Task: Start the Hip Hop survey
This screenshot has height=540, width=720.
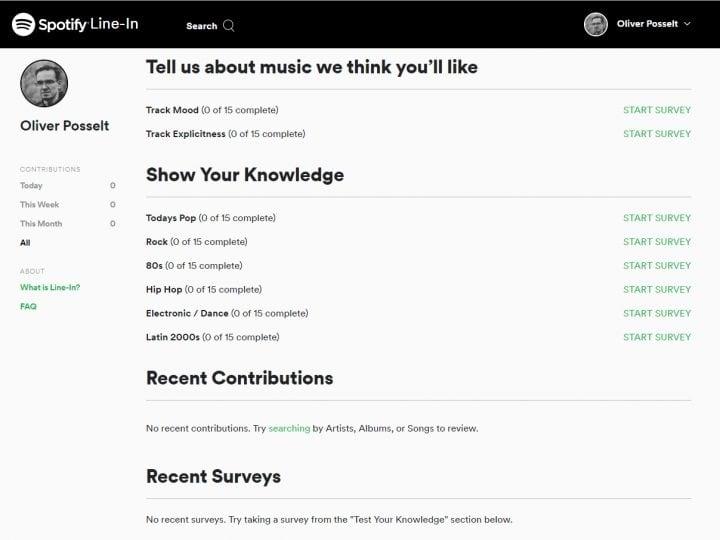Action: pyautogui.click(x=656, y=290)
